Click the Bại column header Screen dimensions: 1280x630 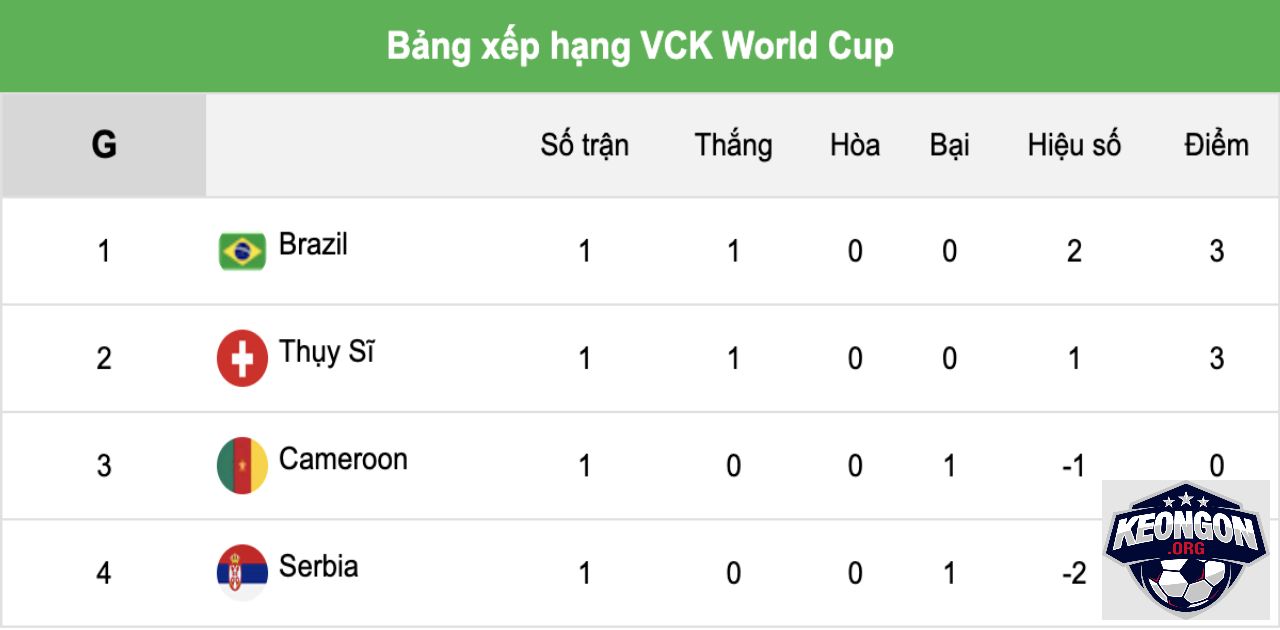(950, 145)
